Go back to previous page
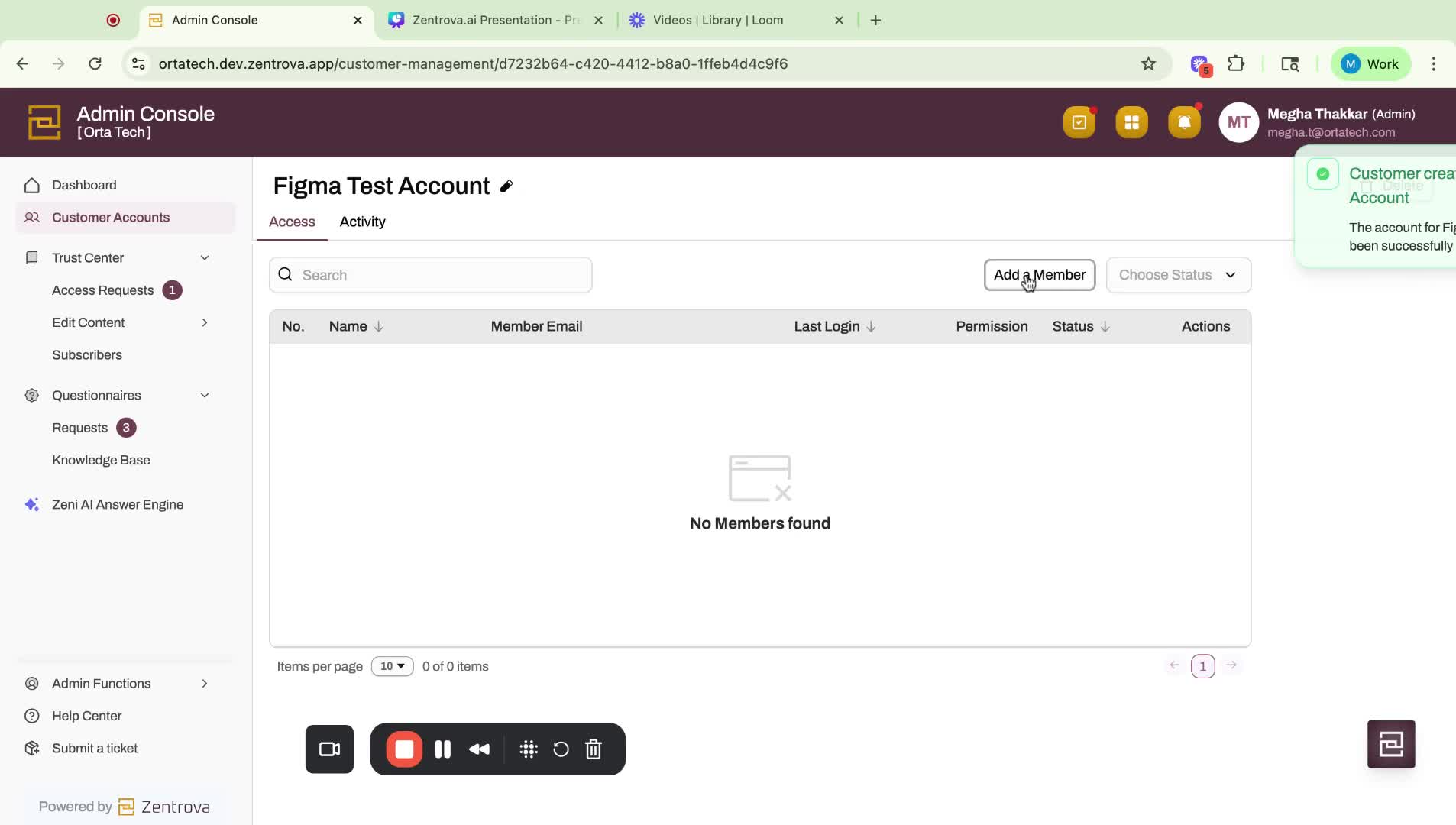Image resolution: width=1456 pixels, height=825 pixels. (x=22, y=63)
